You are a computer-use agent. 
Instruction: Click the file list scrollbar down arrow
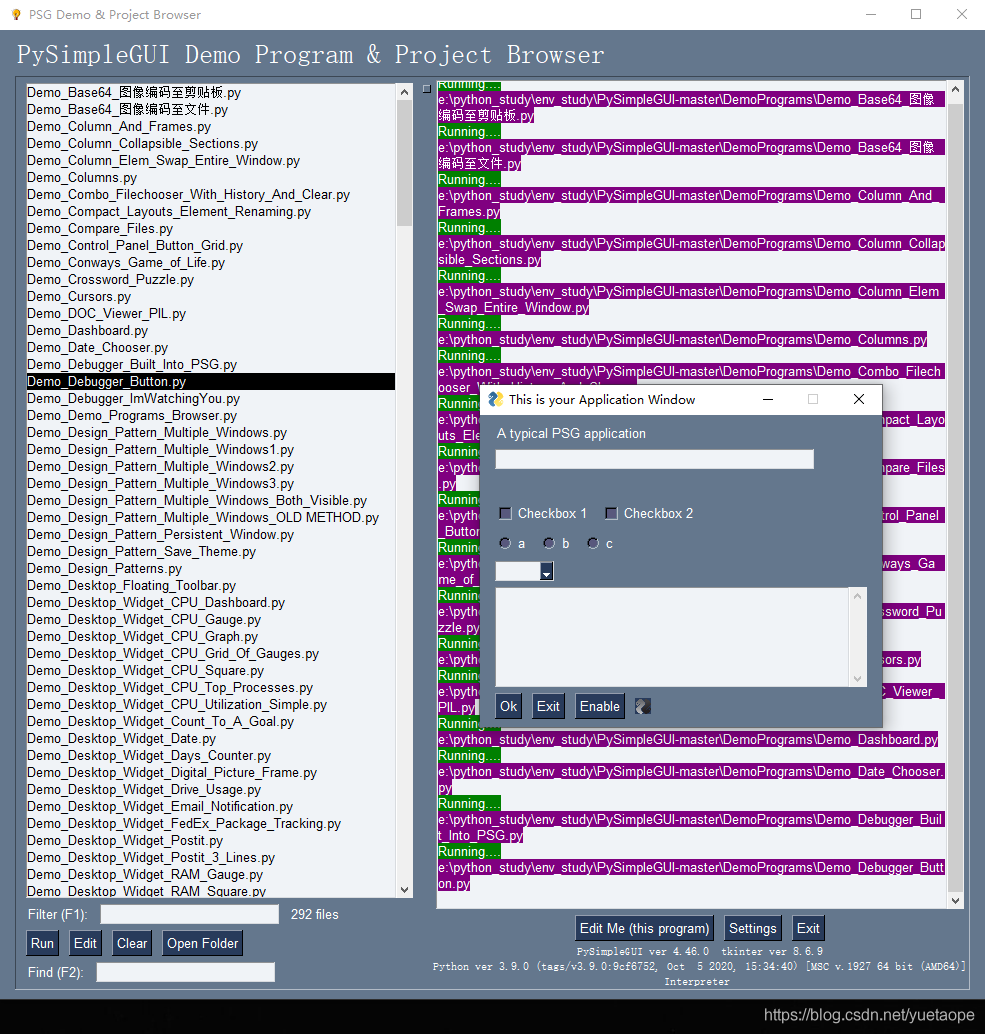405,890
